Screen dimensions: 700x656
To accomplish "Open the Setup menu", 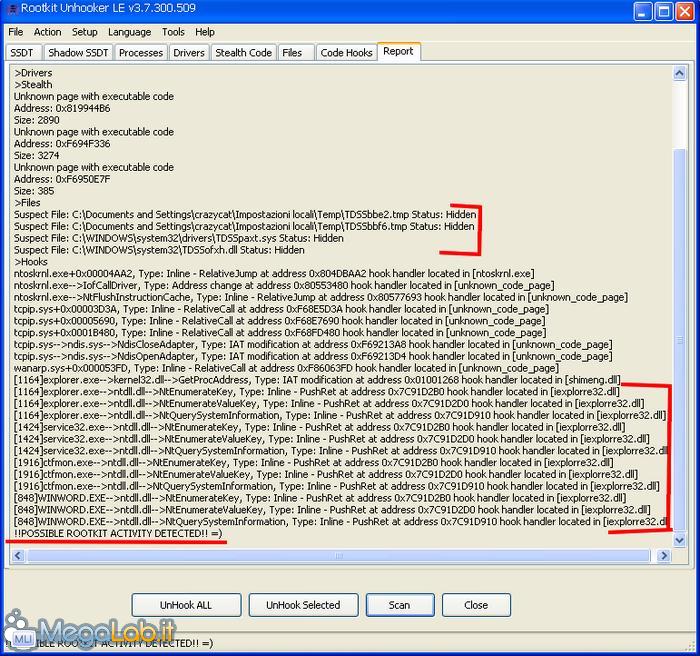I will [85, 32].
